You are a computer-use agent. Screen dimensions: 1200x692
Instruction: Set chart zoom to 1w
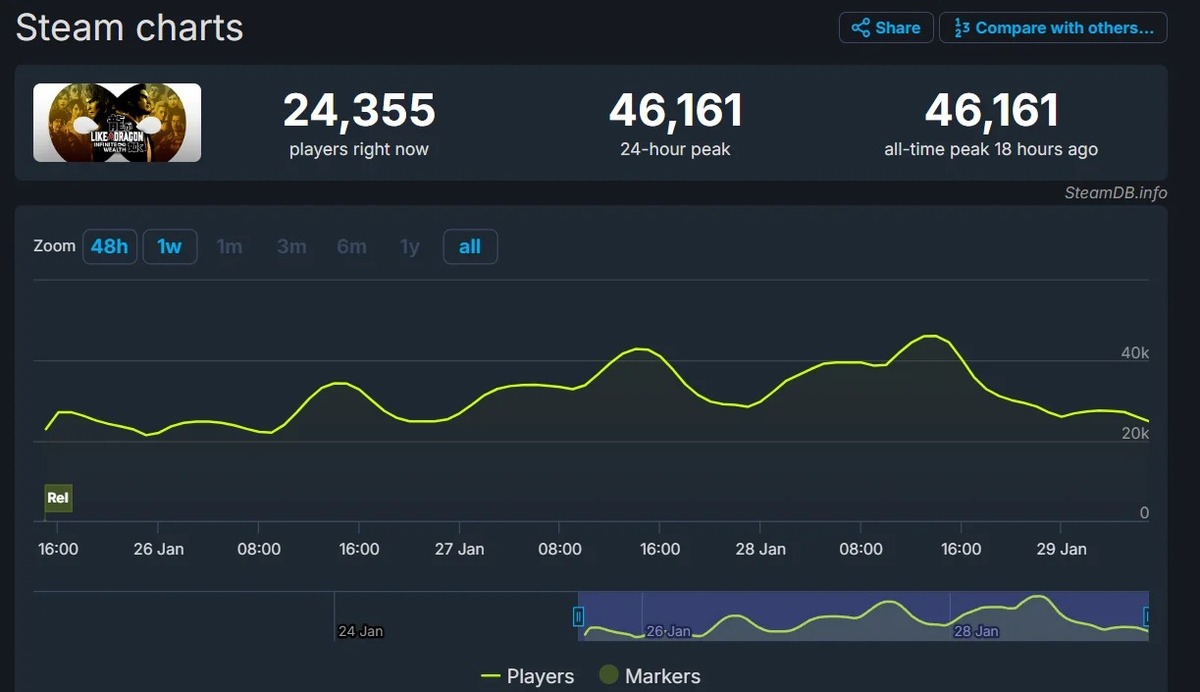click(x=169, y=246)
